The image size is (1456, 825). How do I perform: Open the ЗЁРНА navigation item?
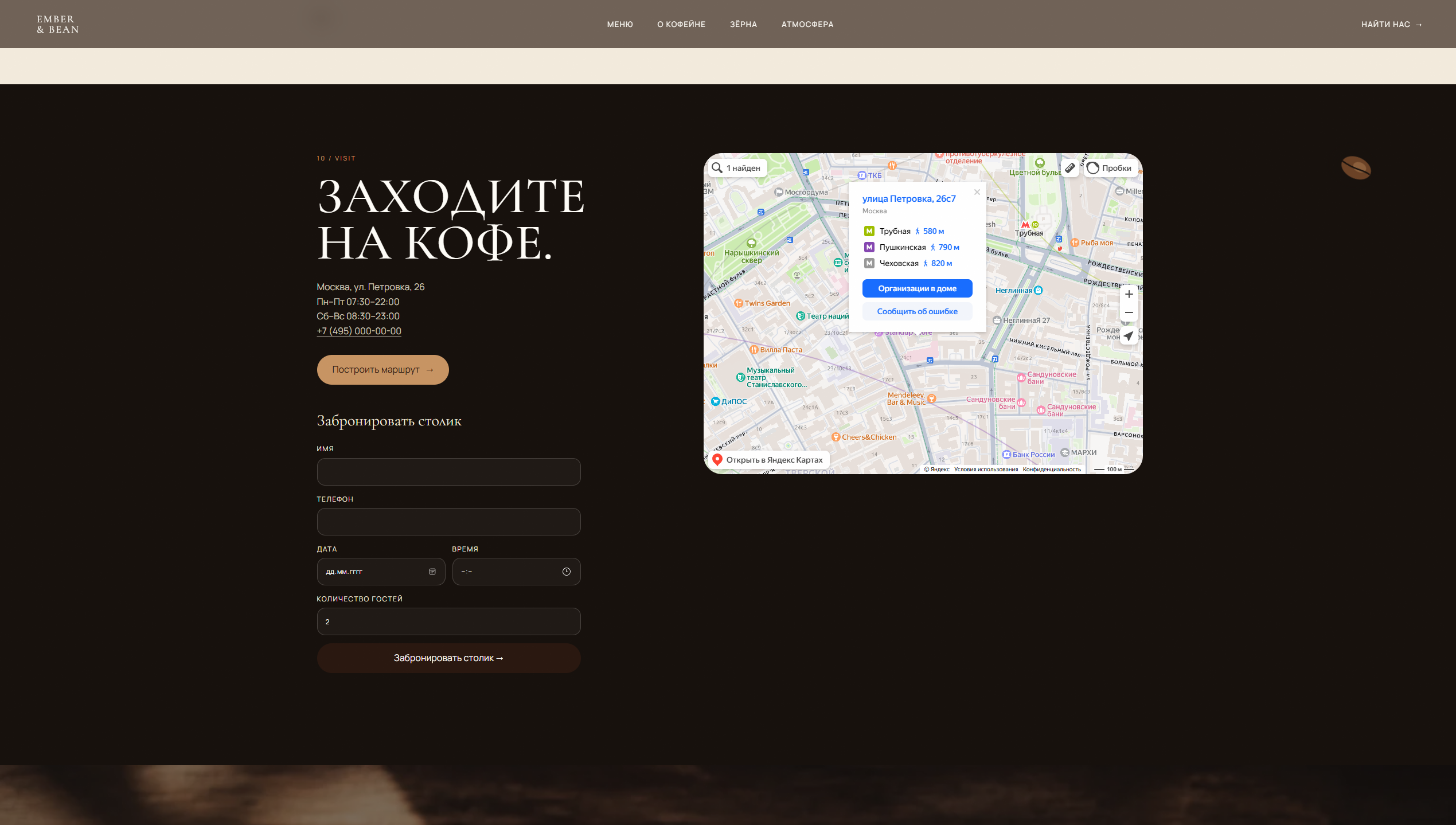tap(743, 24)
